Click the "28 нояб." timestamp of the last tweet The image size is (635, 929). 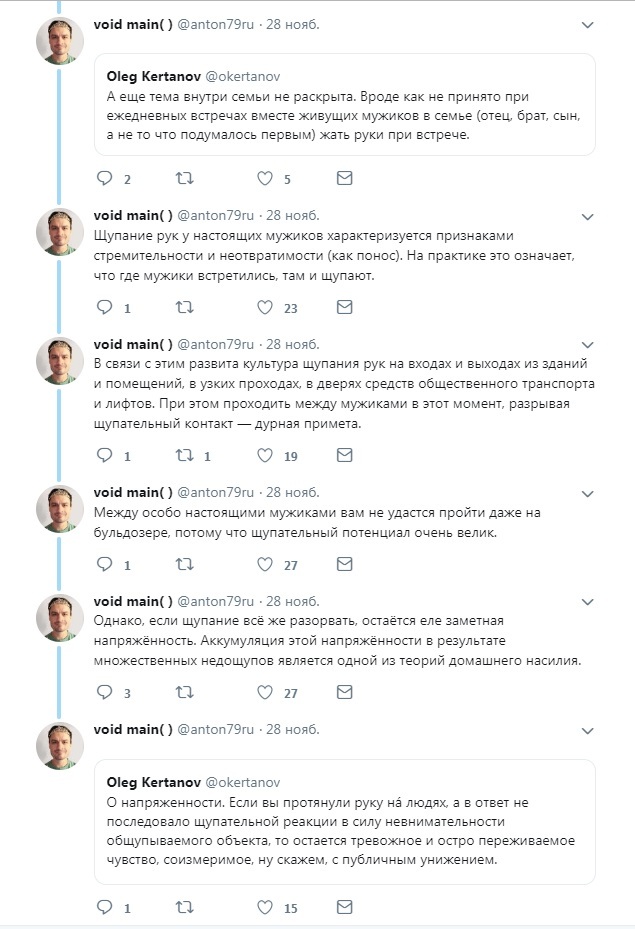point(293,729)
